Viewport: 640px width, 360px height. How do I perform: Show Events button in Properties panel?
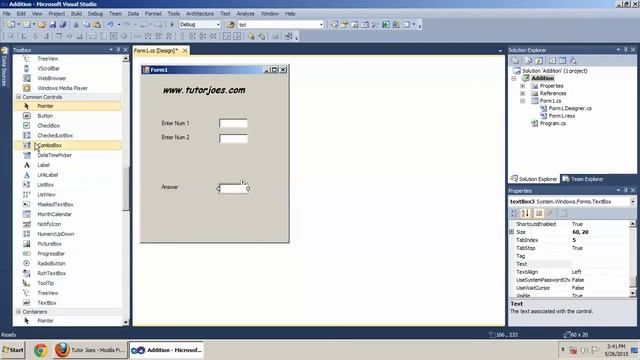pyautogui.click(x=549, y=213)
